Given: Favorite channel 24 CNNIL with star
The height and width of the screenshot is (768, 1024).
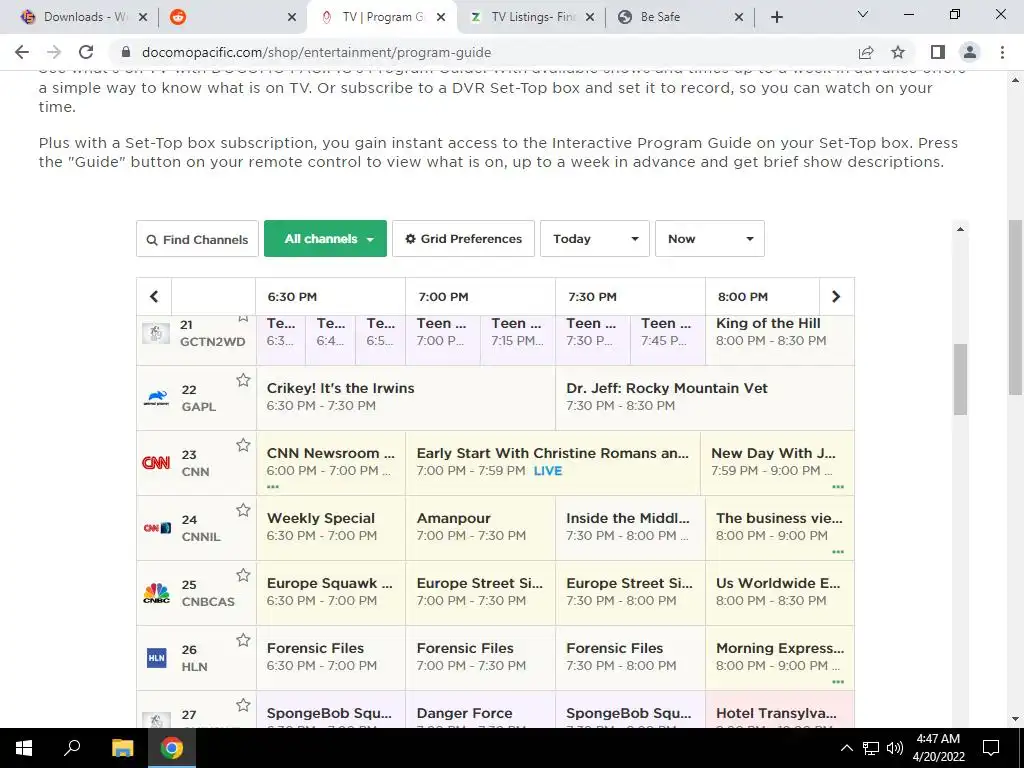Looking at the screenshot, I should [243, 510].
